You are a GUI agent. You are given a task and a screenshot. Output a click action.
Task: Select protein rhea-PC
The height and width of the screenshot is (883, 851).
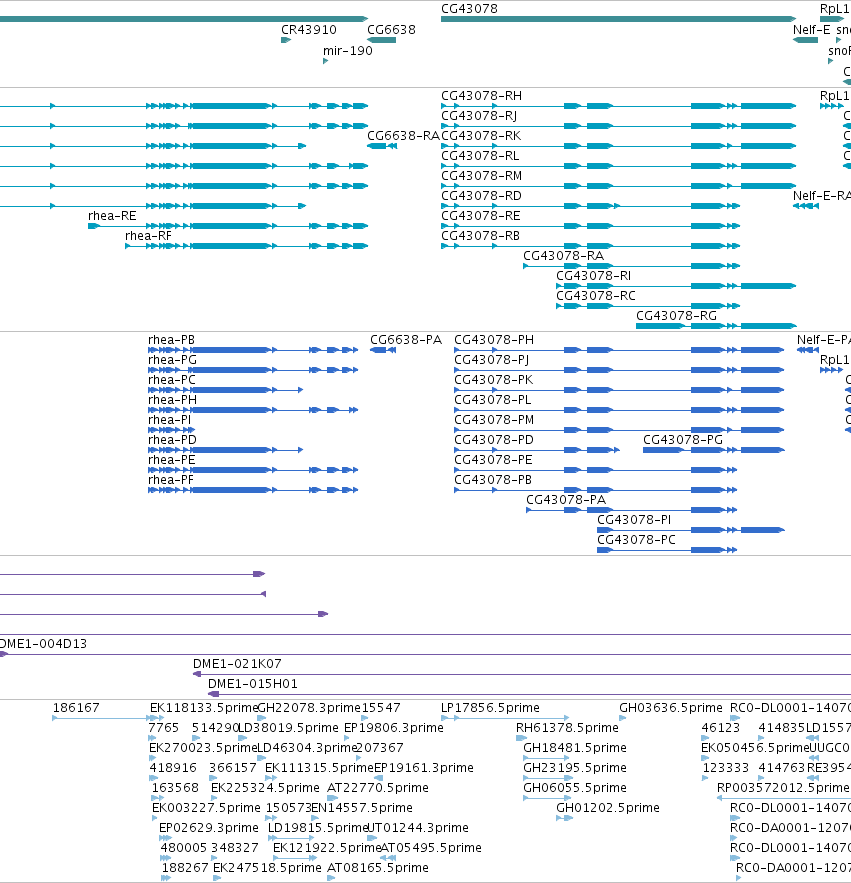(172, 380)
